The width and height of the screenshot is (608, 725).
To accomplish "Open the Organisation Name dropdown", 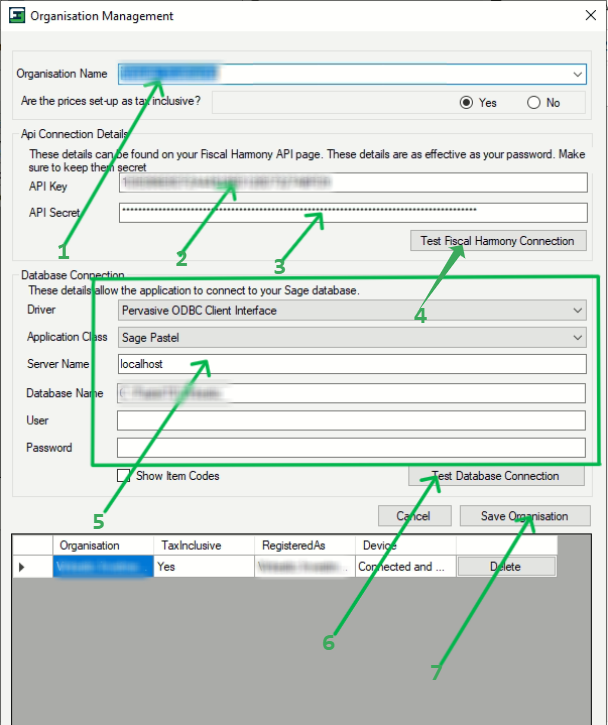I will pyautogui.click(x=577, y=74).
